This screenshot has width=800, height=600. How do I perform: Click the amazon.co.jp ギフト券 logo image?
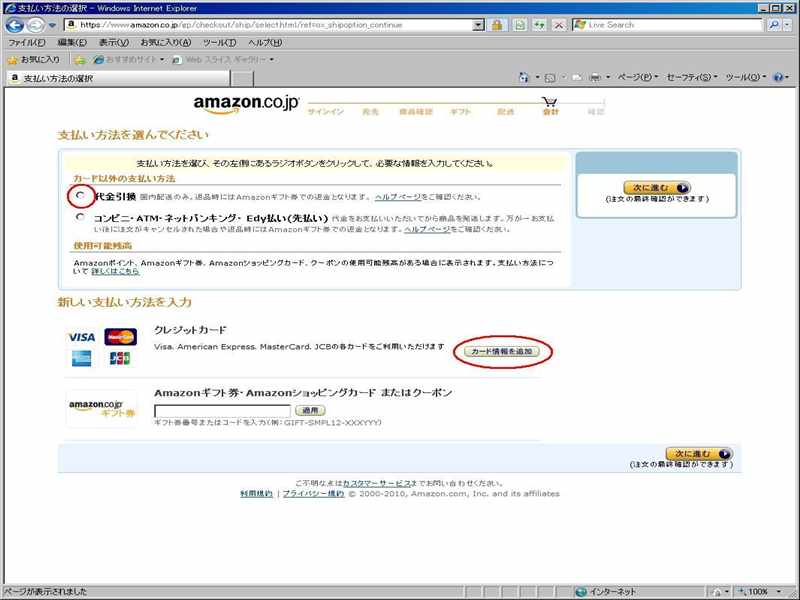pyautogui.click(x=102, y=409)
